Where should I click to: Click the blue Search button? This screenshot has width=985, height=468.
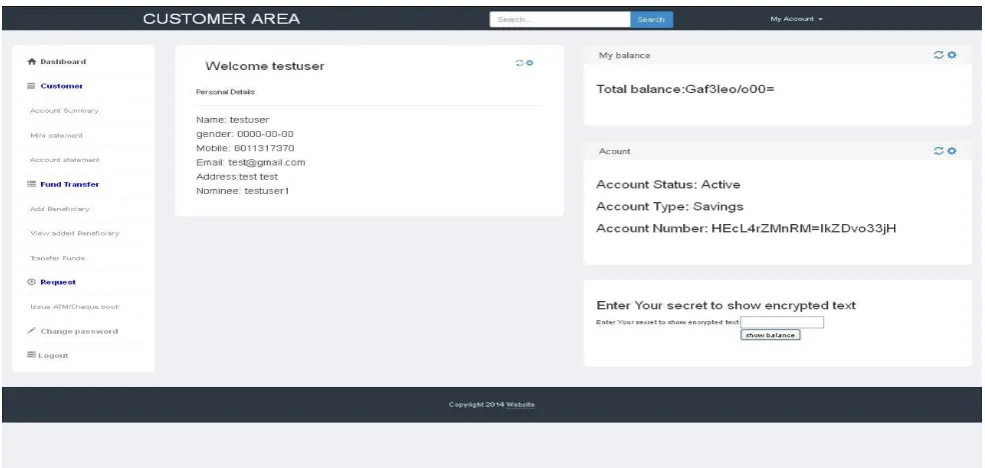[x=651, y=19]
